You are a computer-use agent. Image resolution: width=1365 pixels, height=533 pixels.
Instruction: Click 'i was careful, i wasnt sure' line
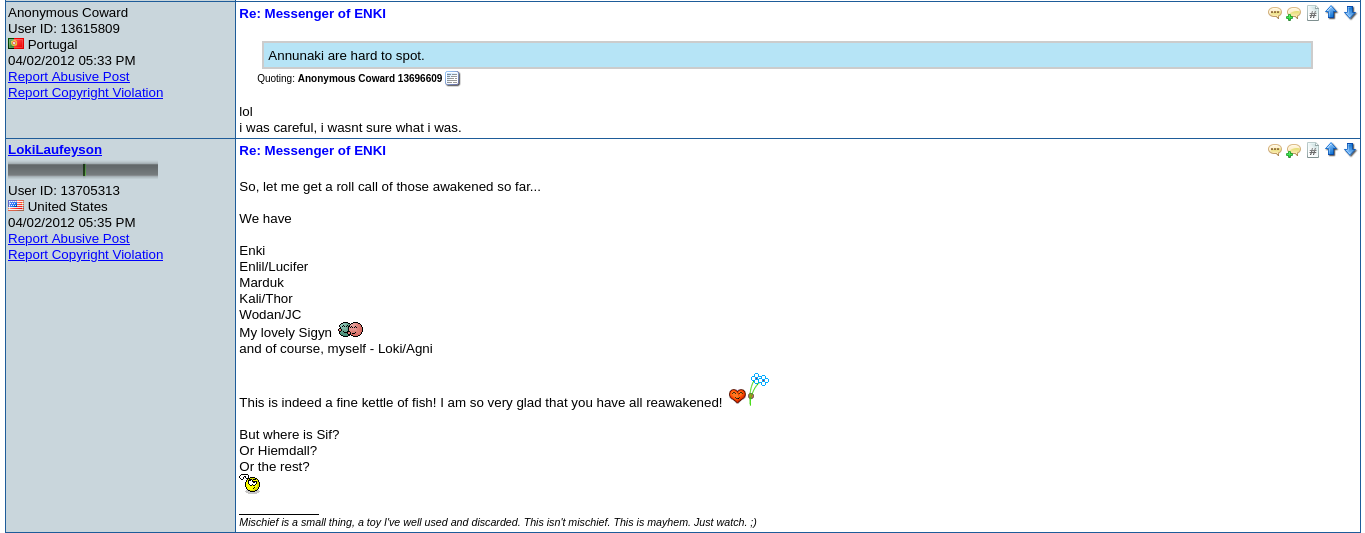(350, 128)
